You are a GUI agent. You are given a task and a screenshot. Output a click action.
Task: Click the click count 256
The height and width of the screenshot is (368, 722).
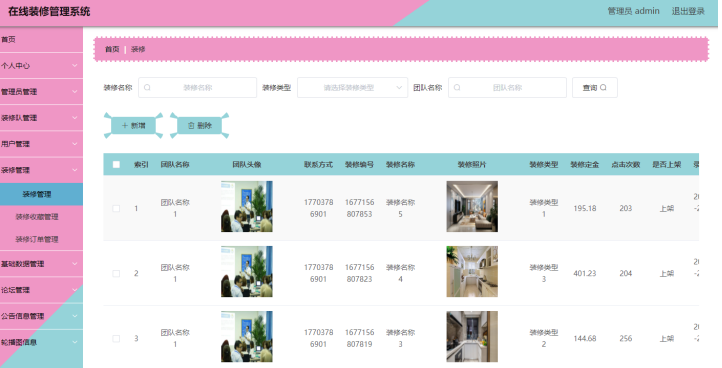(x=626, y=339)
